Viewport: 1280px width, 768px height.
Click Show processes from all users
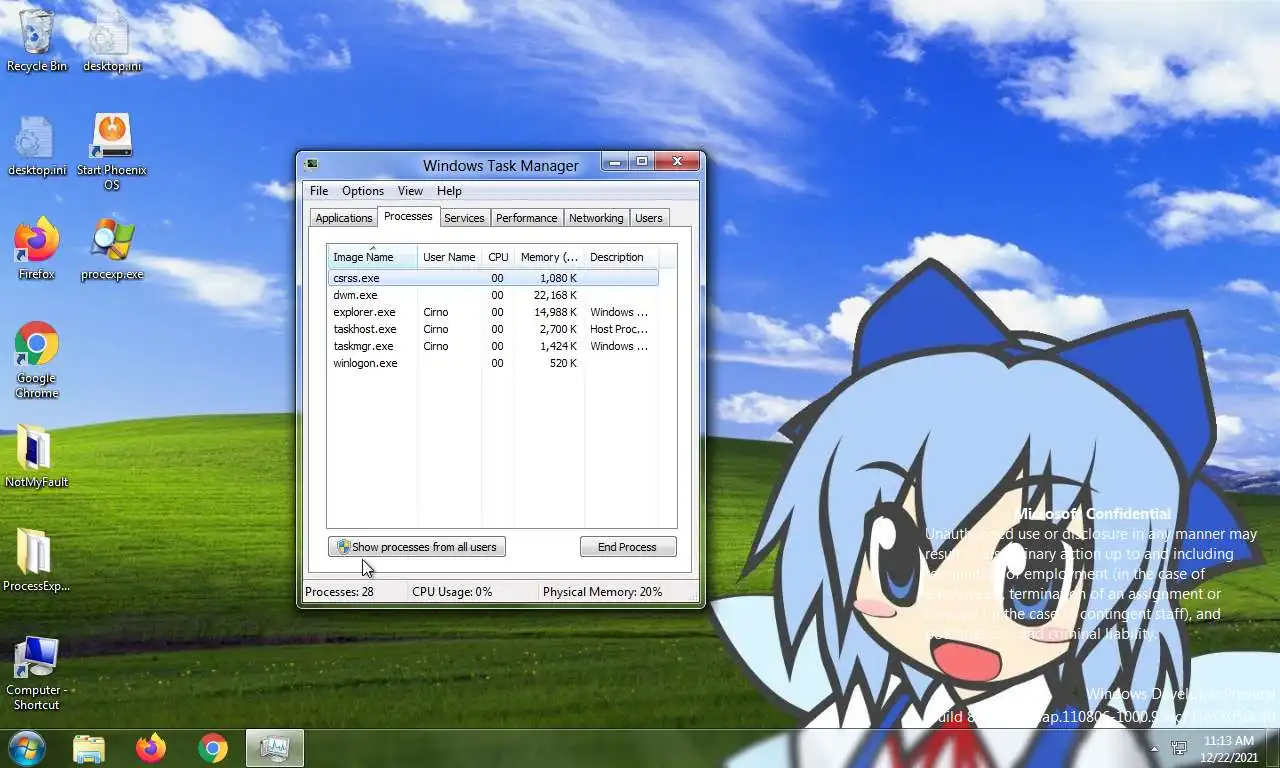click(417, 547)
